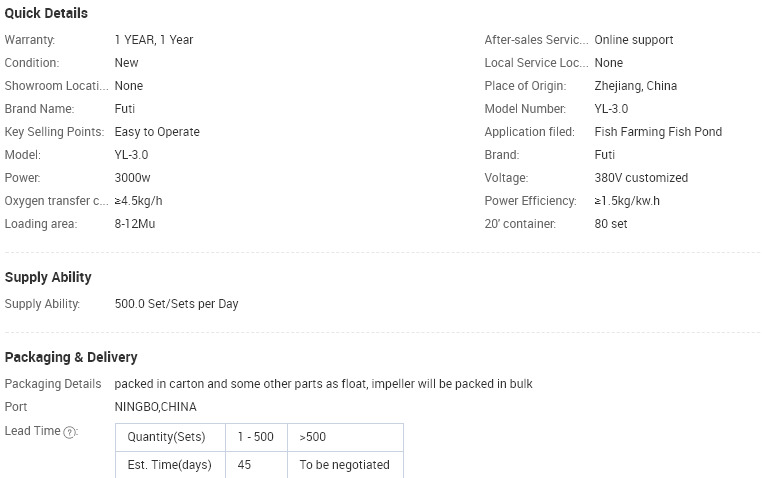Click the truncated Showroom Location label
This screenshot has width=762, height=478.
click(56, 86)
